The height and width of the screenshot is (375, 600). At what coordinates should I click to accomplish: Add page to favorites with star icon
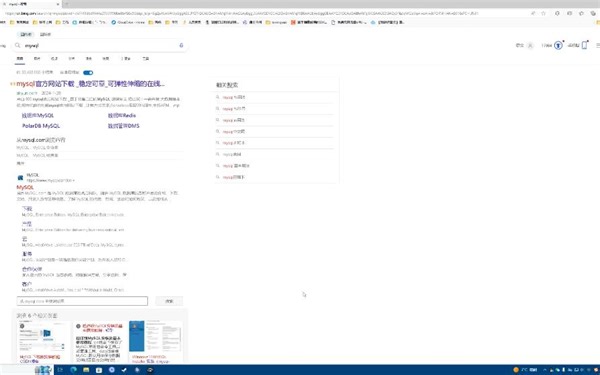pyautogui.click(x=543, y=13)
